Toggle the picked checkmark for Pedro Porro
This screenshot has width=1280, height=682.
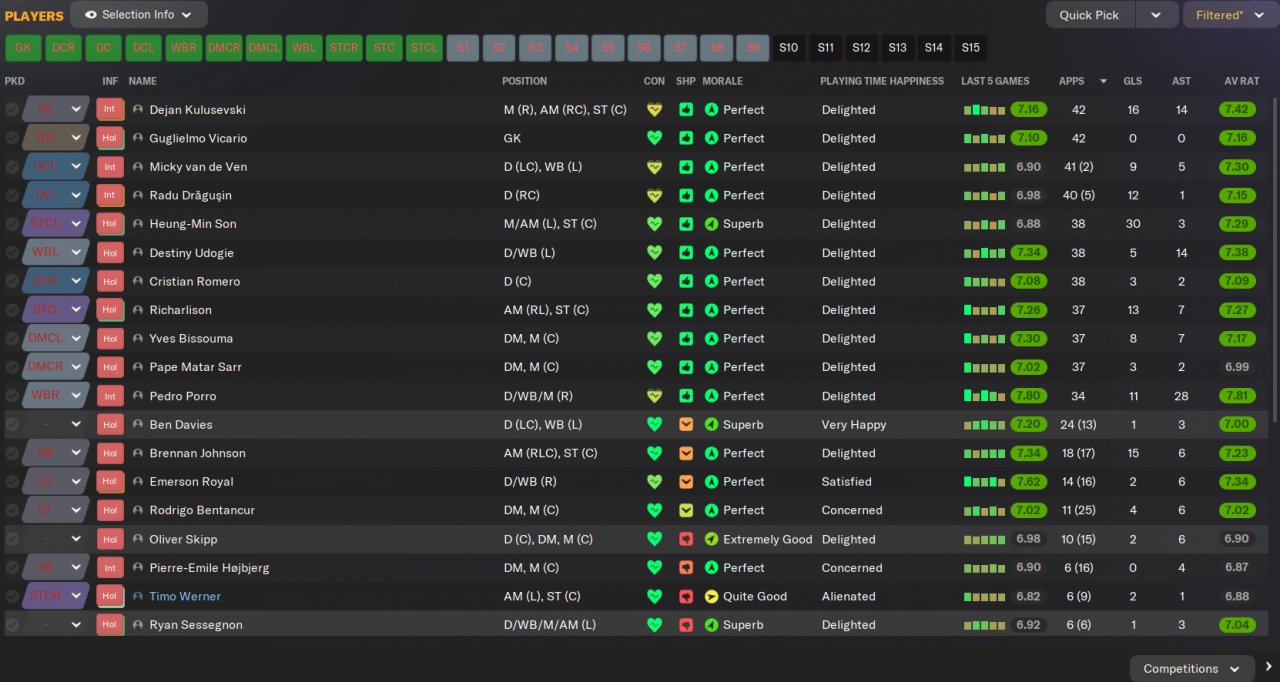pyautogui.click(x=12, y=396)
